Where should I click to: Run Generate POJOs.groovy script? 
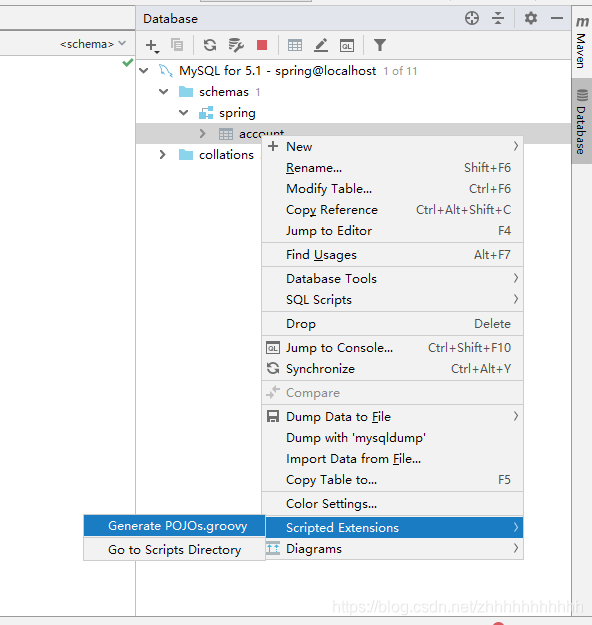174,526
